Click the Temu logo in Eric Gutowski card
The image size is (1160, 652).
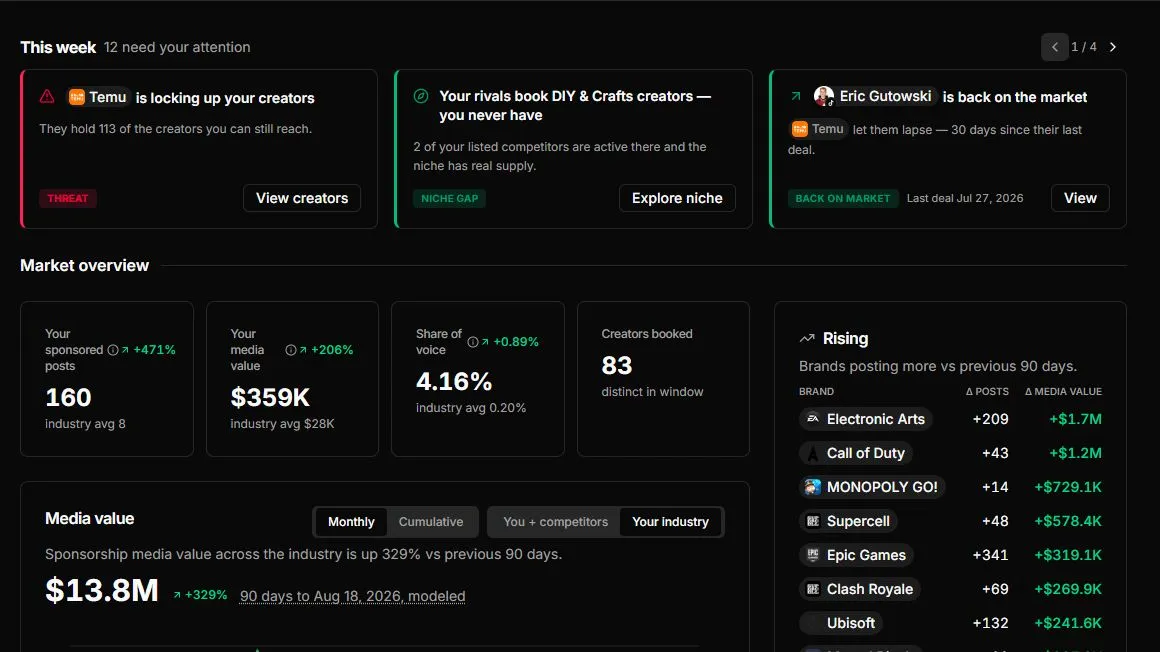tap(800, 129)
